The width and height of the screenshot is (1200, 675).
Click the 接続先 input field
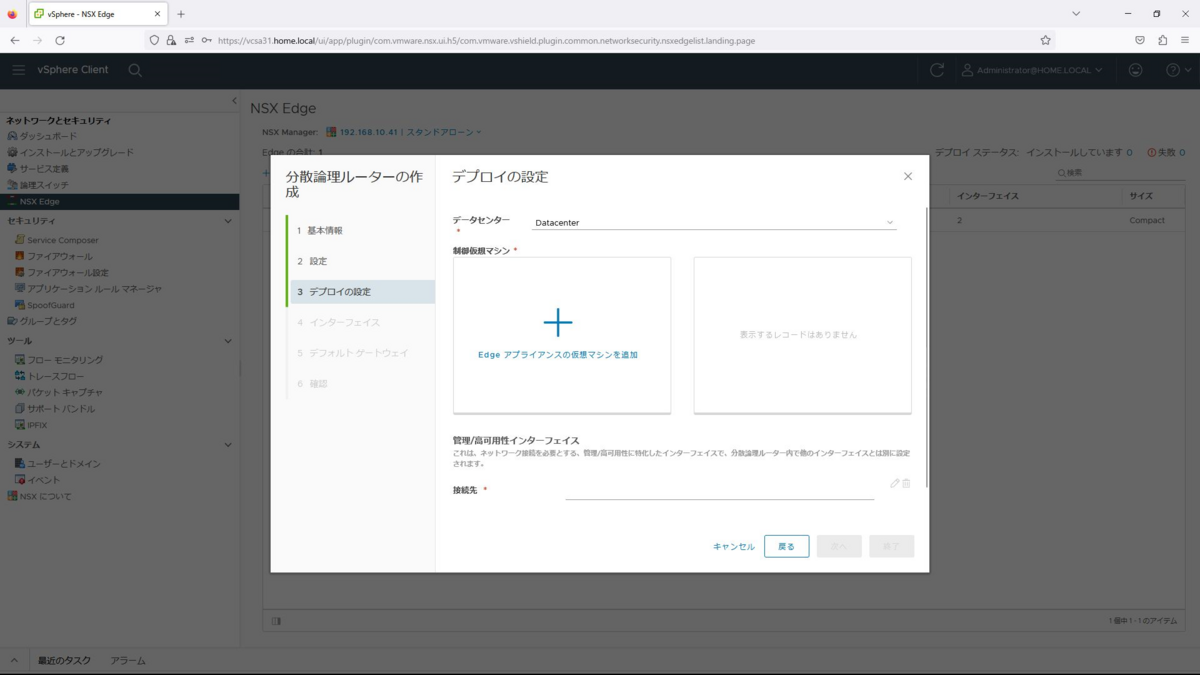pyautogui.click(x=720, y=489)
